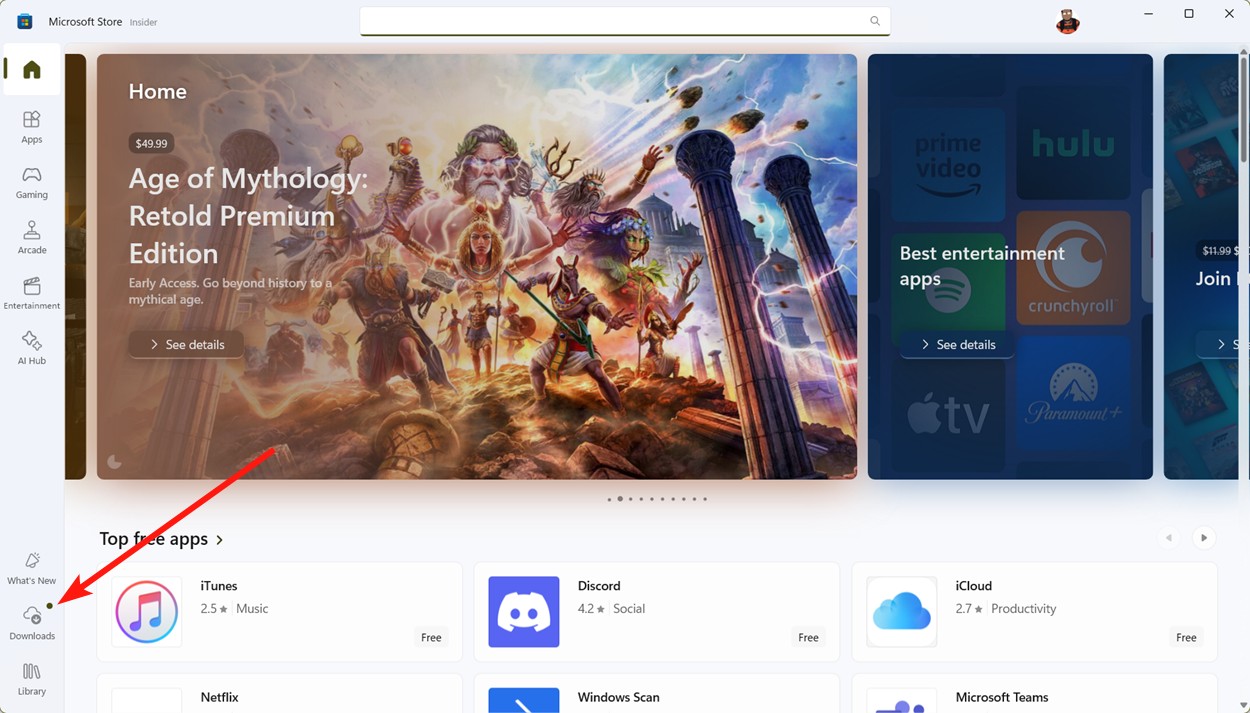This screenshot has height=713, width=1250.
Task: Open the Windows Scan title text
Action: (618, 697)
